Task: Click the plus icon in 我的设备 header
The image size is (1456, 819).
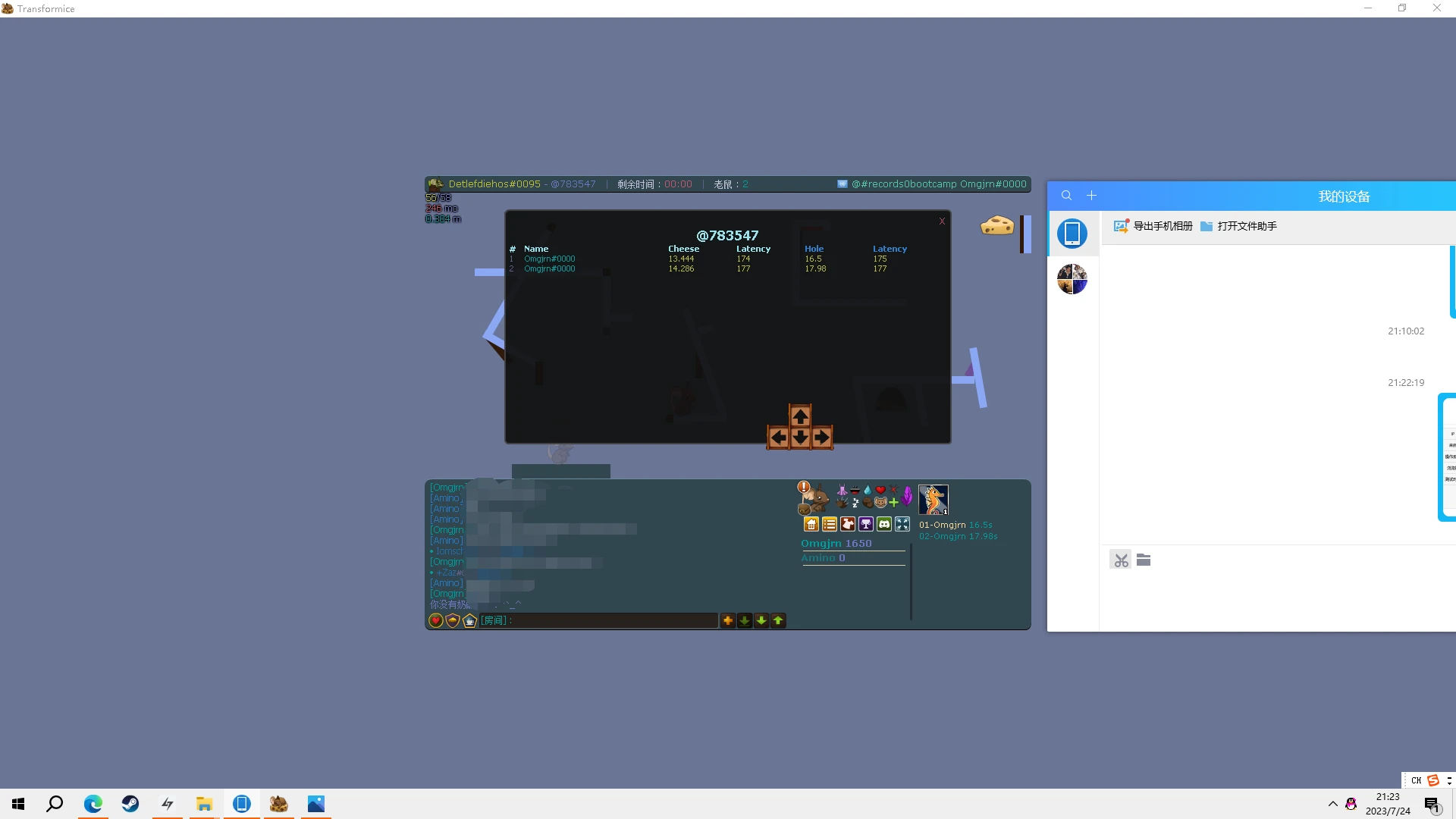Action: point(1091,196)
